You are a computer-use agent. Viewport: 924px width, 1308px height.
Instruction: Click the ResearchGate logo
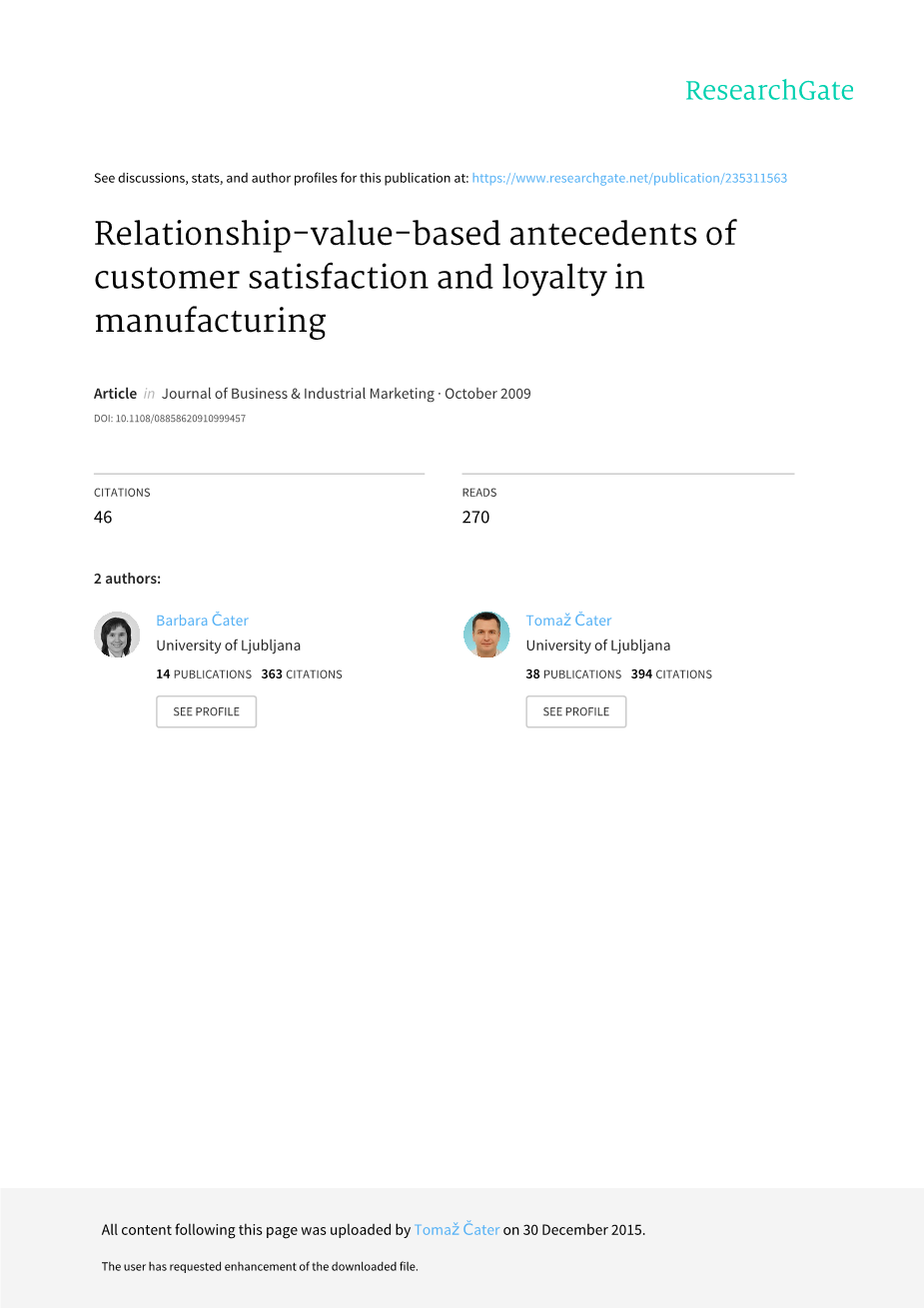click(768, 91)
